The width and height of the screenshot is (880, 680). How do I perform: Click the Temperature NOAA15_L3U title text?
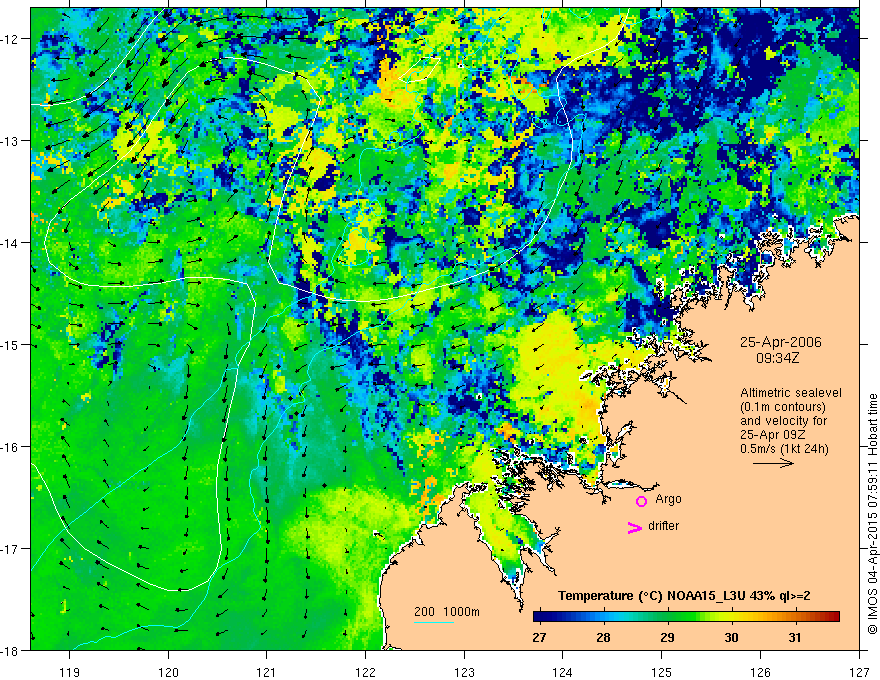(x=684, y=596)
